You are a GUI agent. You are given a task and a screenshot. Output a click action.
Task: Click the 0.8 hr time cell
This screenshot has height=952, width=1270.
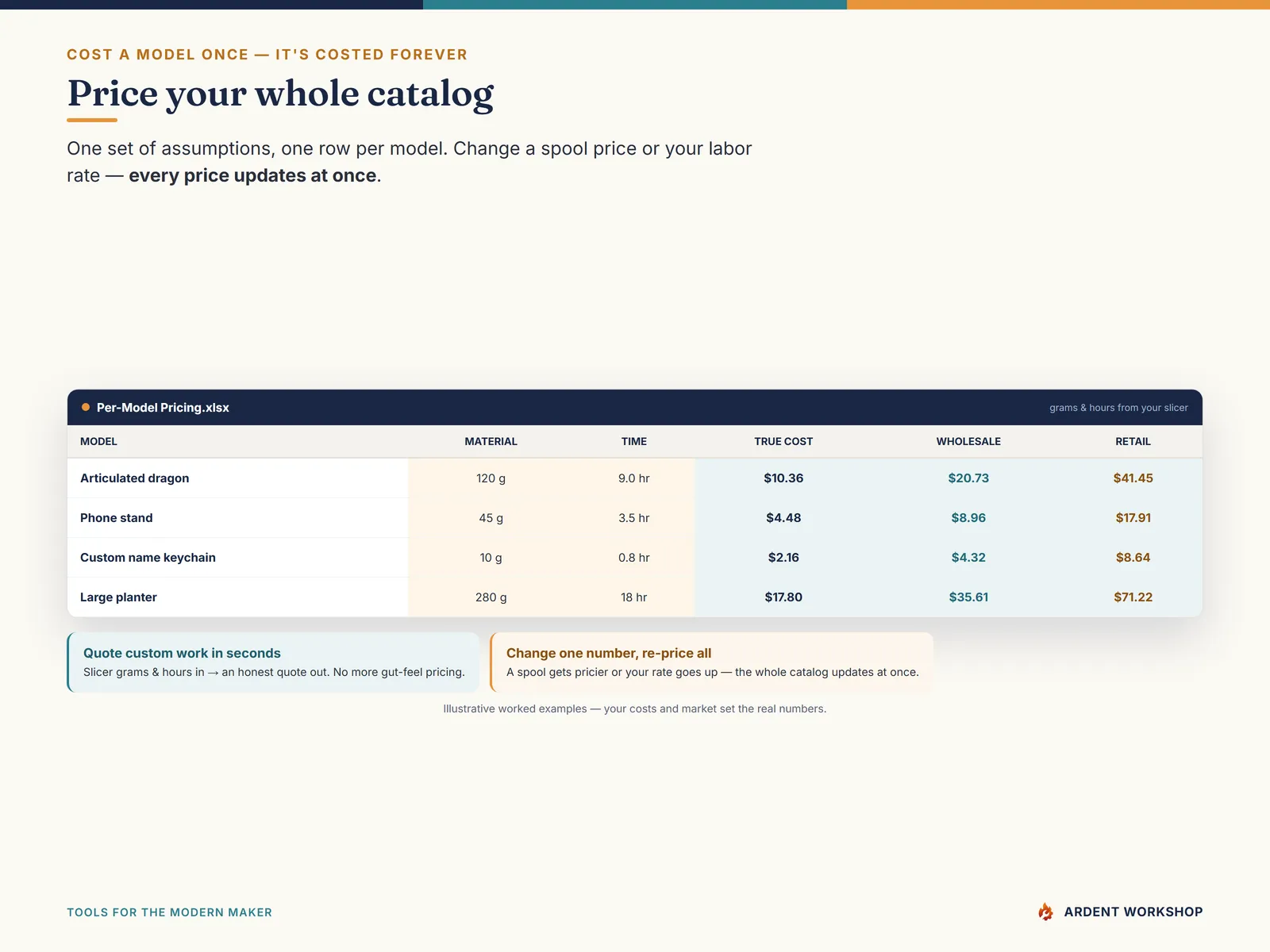tap(634, 557)
